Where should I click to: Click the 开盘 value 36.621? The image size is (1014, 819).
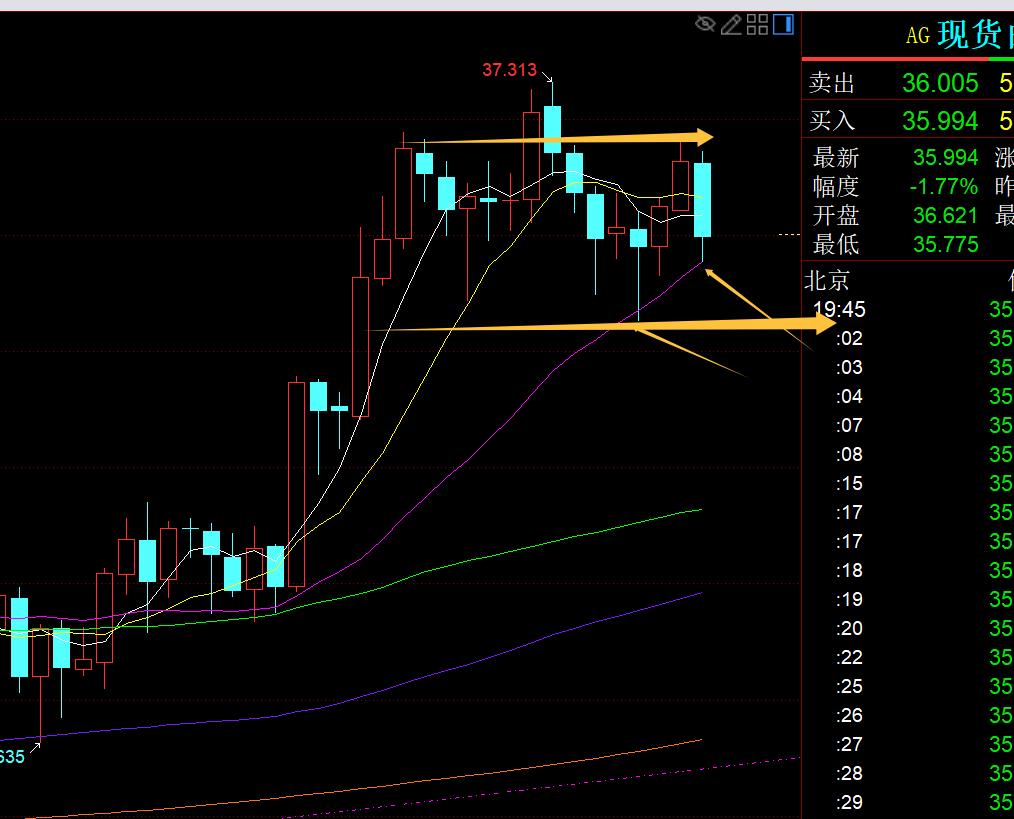[945, 215]
